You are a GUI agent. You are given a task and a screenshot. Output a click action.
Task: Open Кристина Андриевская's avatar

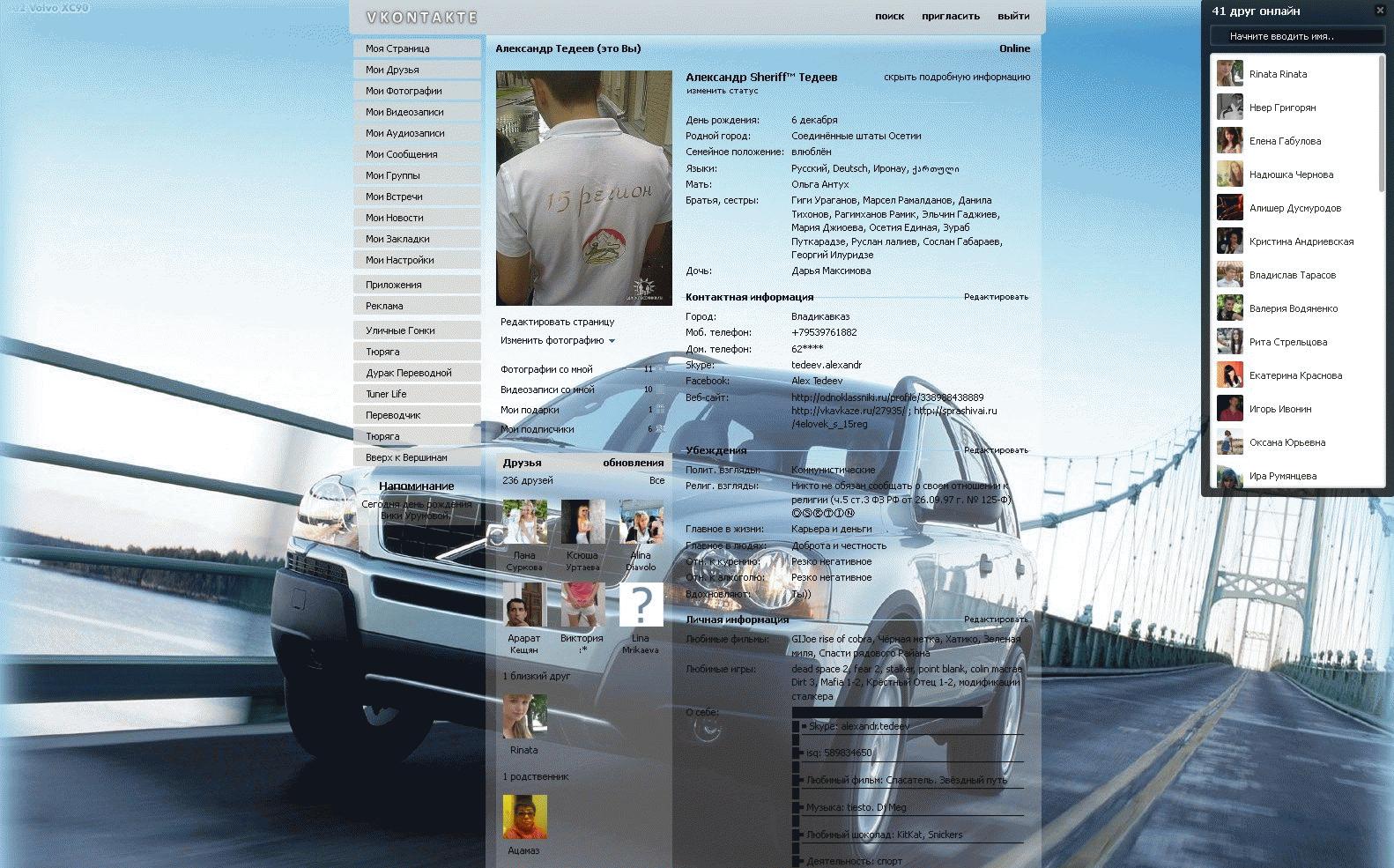[1230, 241]
